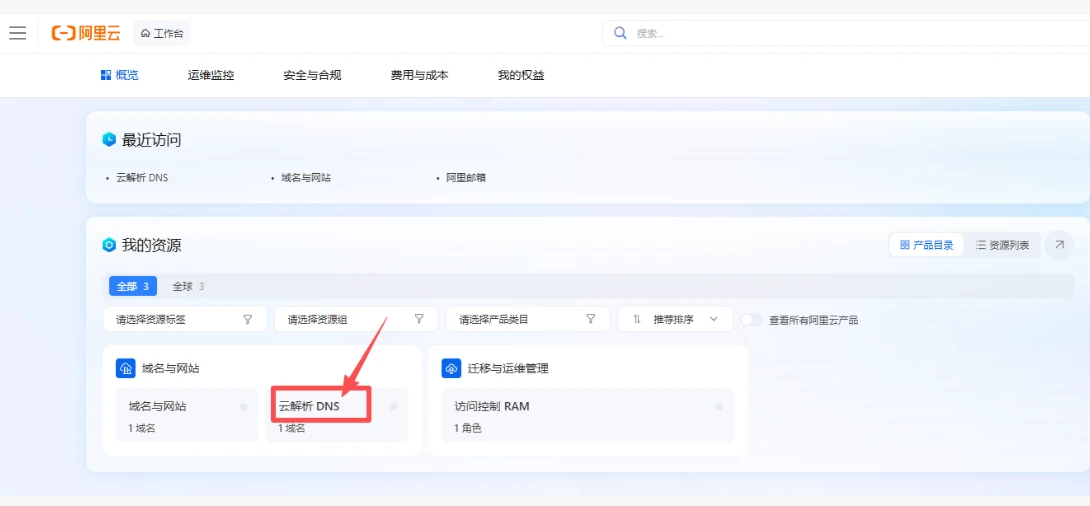The image size is (1090, 506).
Task: Toggle 查看所有阿里云产品 switch
Action: tap(752, 320)
